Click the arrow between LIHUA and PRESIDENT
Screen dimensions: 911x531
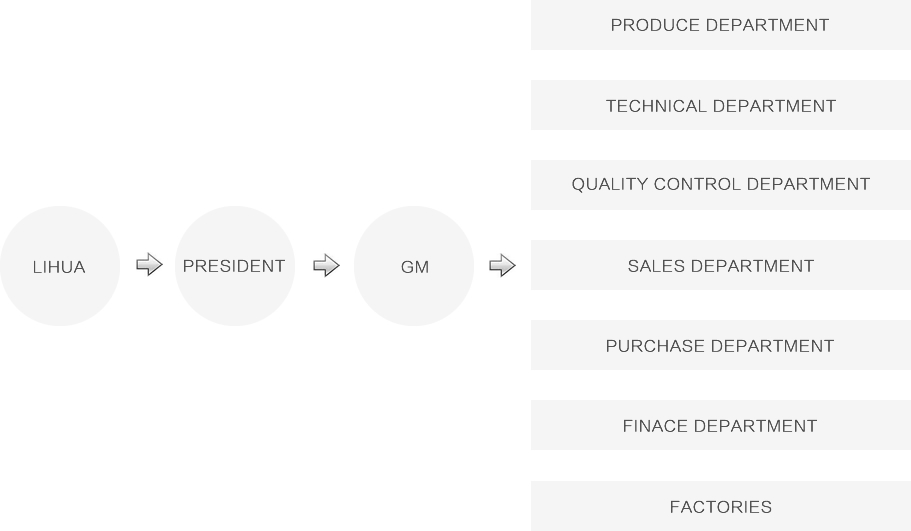click(x=149, y=265)
